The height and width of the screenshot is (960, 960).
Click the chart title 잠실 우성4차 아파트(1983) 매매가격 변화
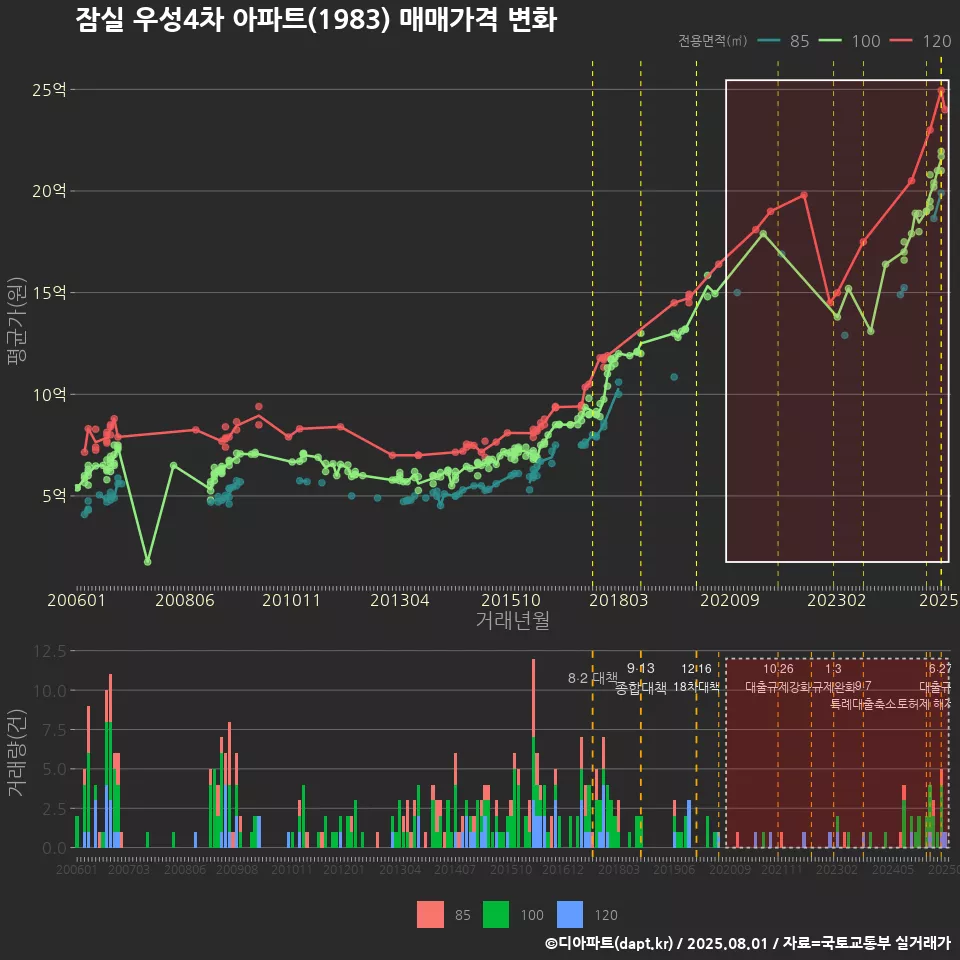pos(316,20)
